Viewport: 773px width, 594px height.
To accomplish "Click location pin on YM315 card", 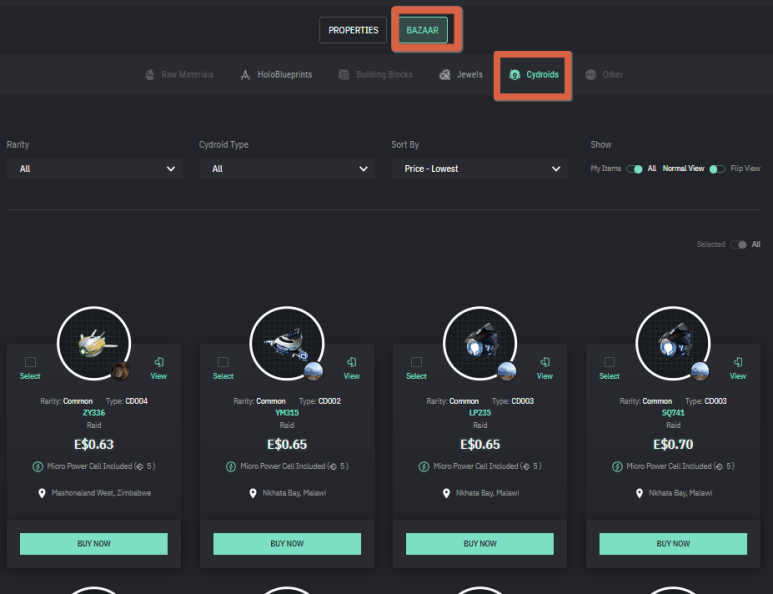I will [253, 493].
